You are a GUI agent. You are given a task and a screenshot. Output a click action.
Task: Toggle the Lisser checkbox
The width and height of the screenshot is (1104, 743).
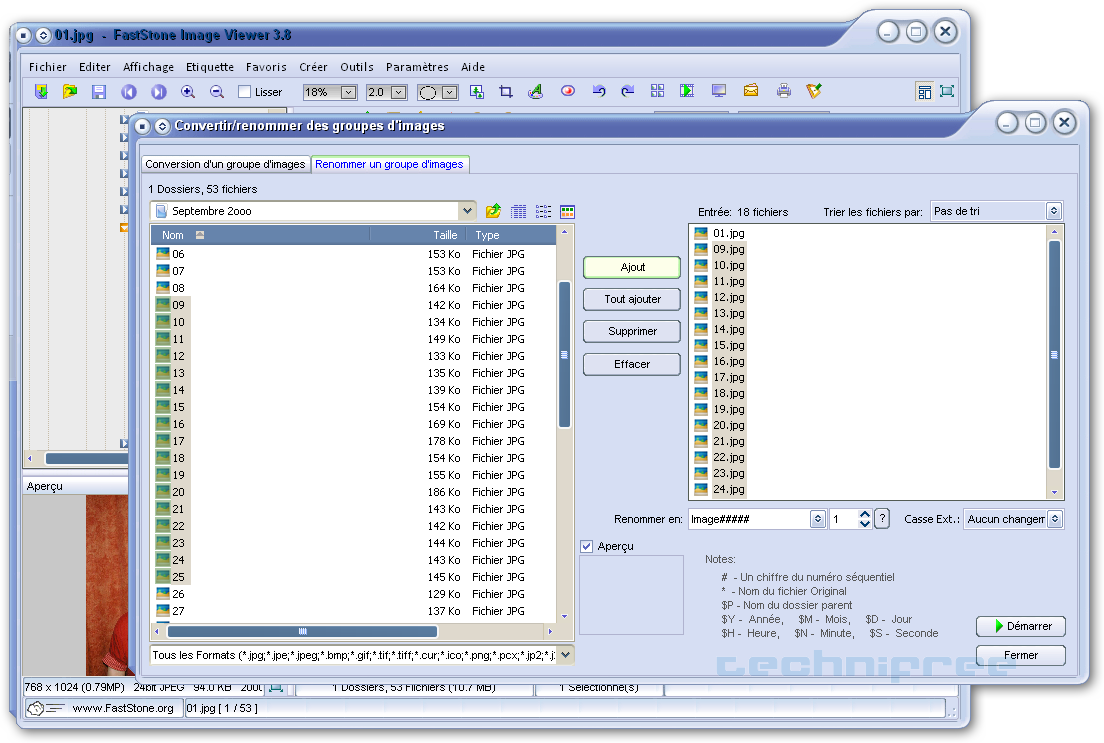point(245,92)
